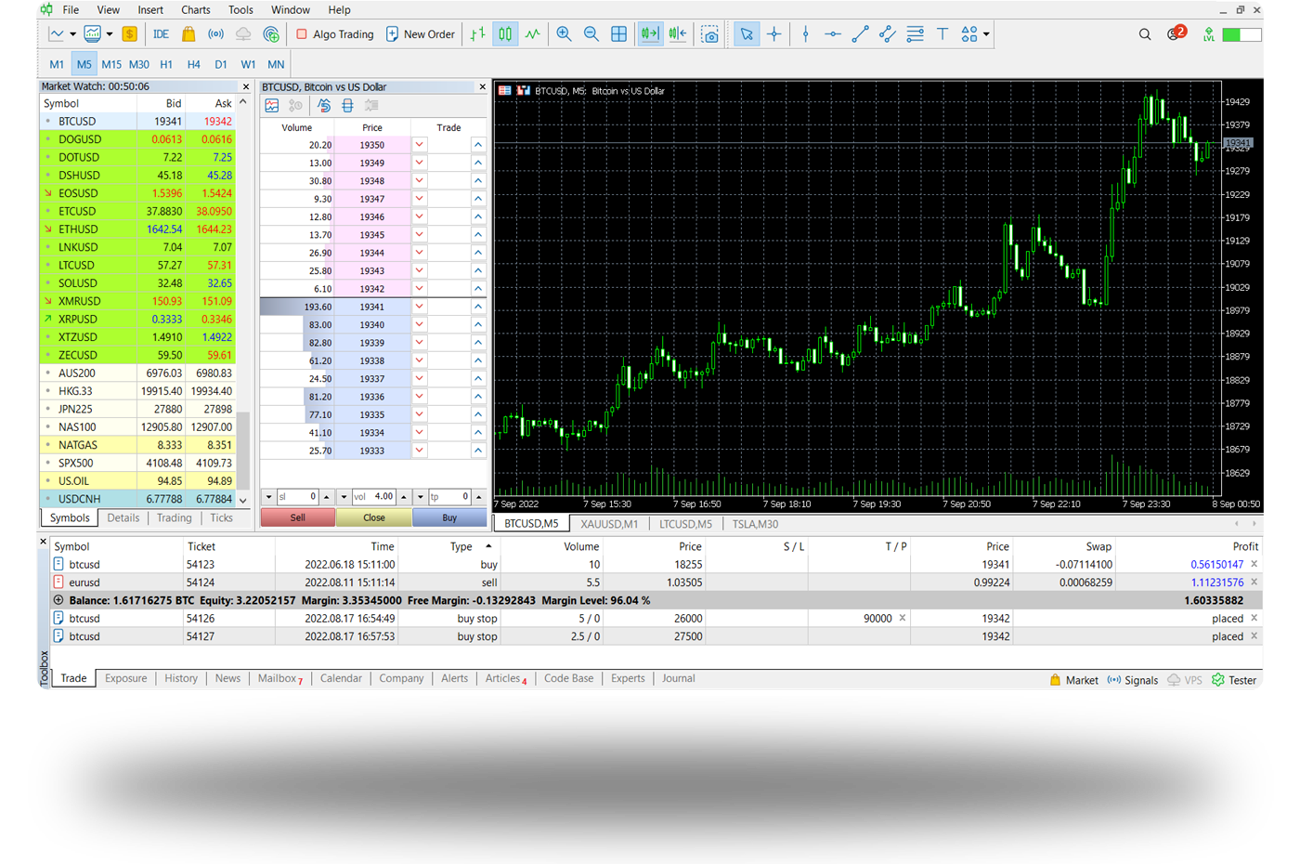
Task: Click the search magnifier in toolbar
Action: 1145,34
